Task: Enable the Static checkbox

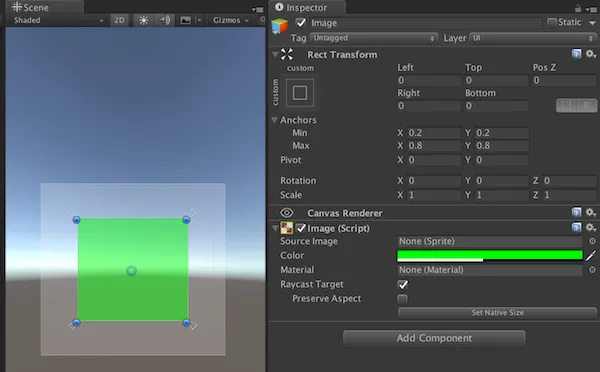Action: point(551,23)
